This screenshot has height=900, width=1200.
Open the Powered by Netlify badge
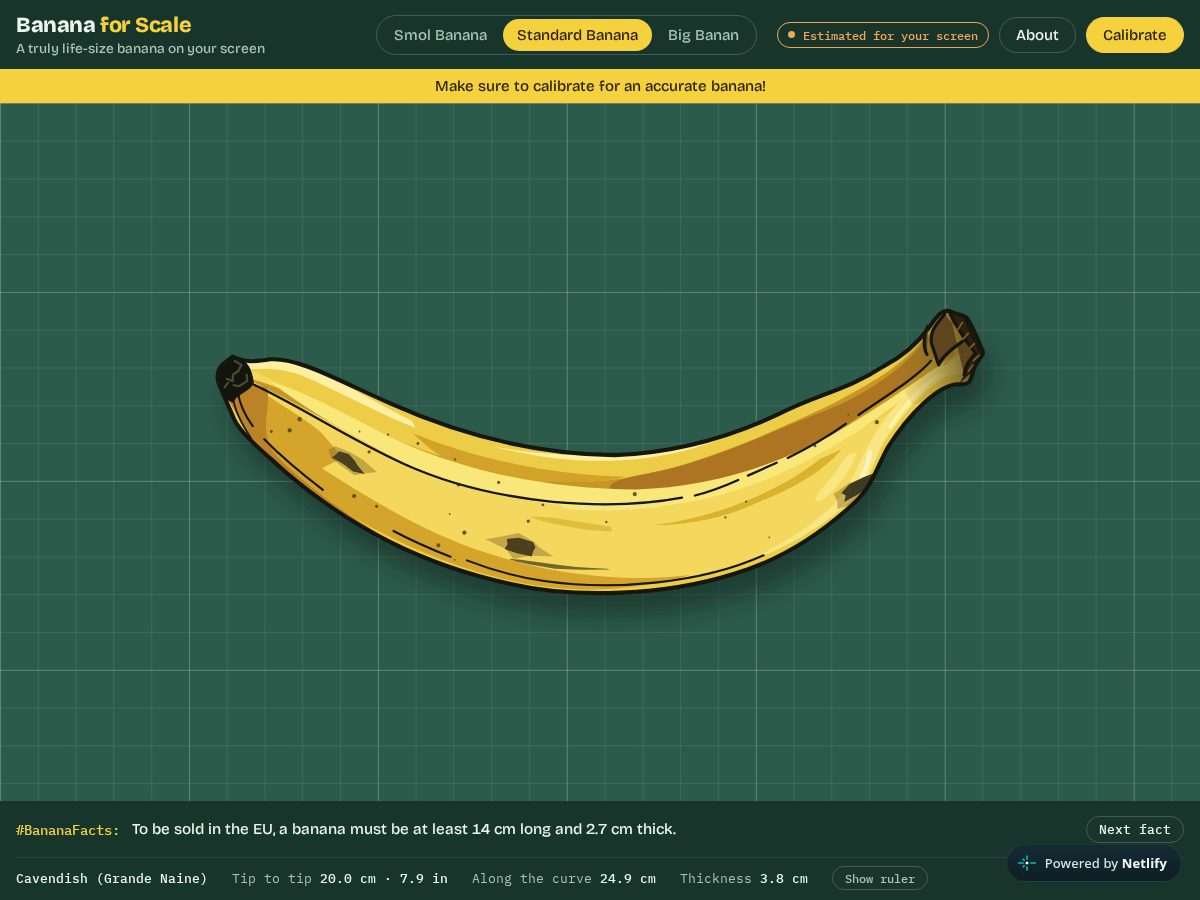(x=1093, y=863)
